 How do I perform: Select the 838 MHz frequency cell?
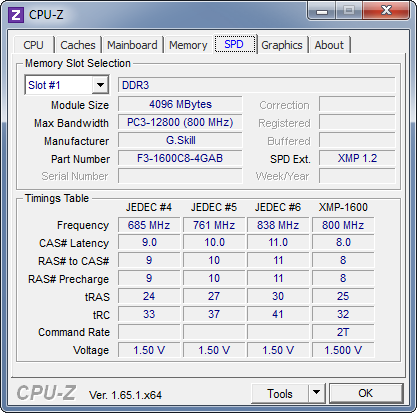[278, 225]
